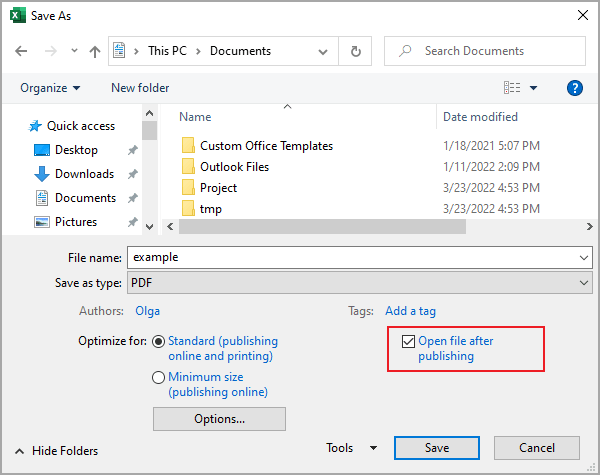
Task: Open the Save as type PDF dropdown
Action: pos(359,283)
